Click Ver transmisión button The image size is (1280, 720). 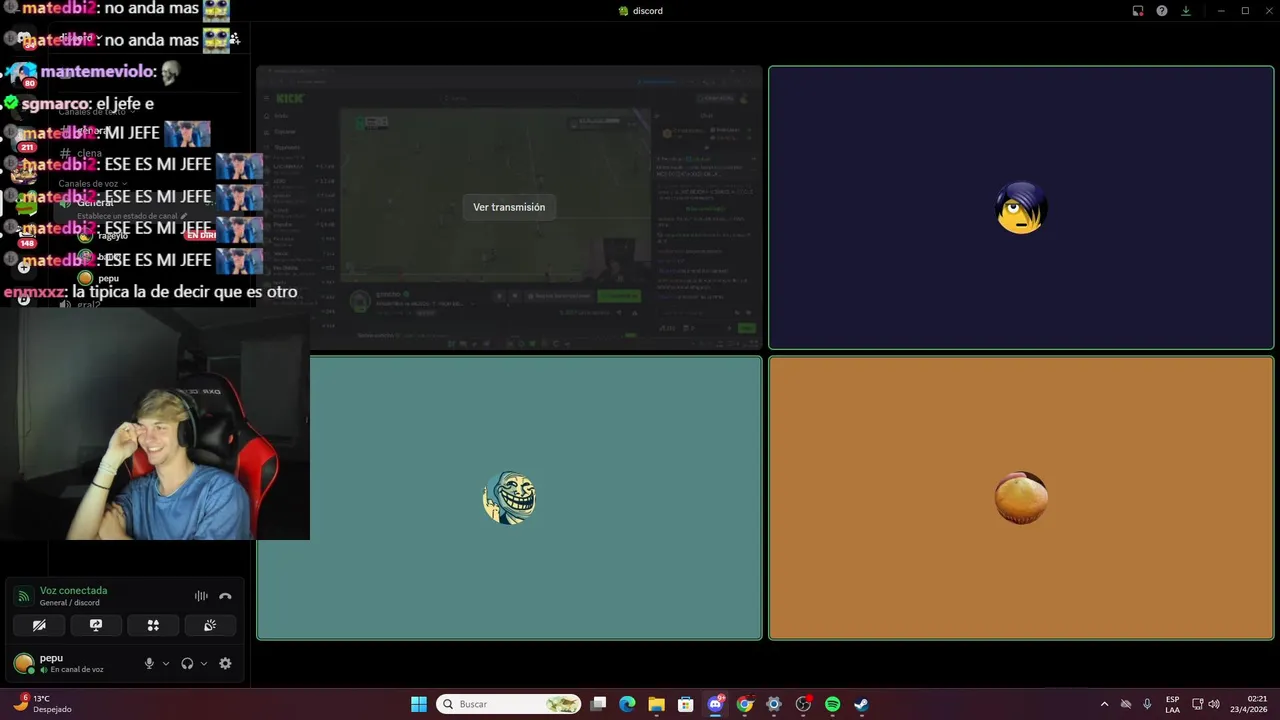pyautogui.click(x=509, y=207)
